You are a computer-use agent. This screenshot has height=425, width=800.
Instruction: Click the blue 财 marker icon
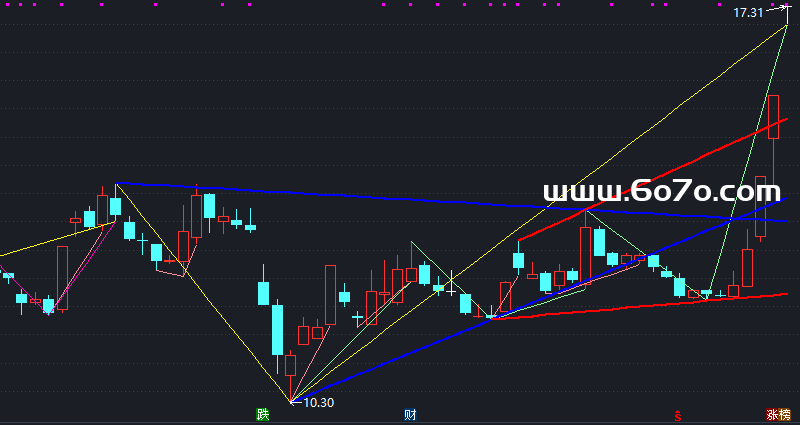[x=410, y=414]
